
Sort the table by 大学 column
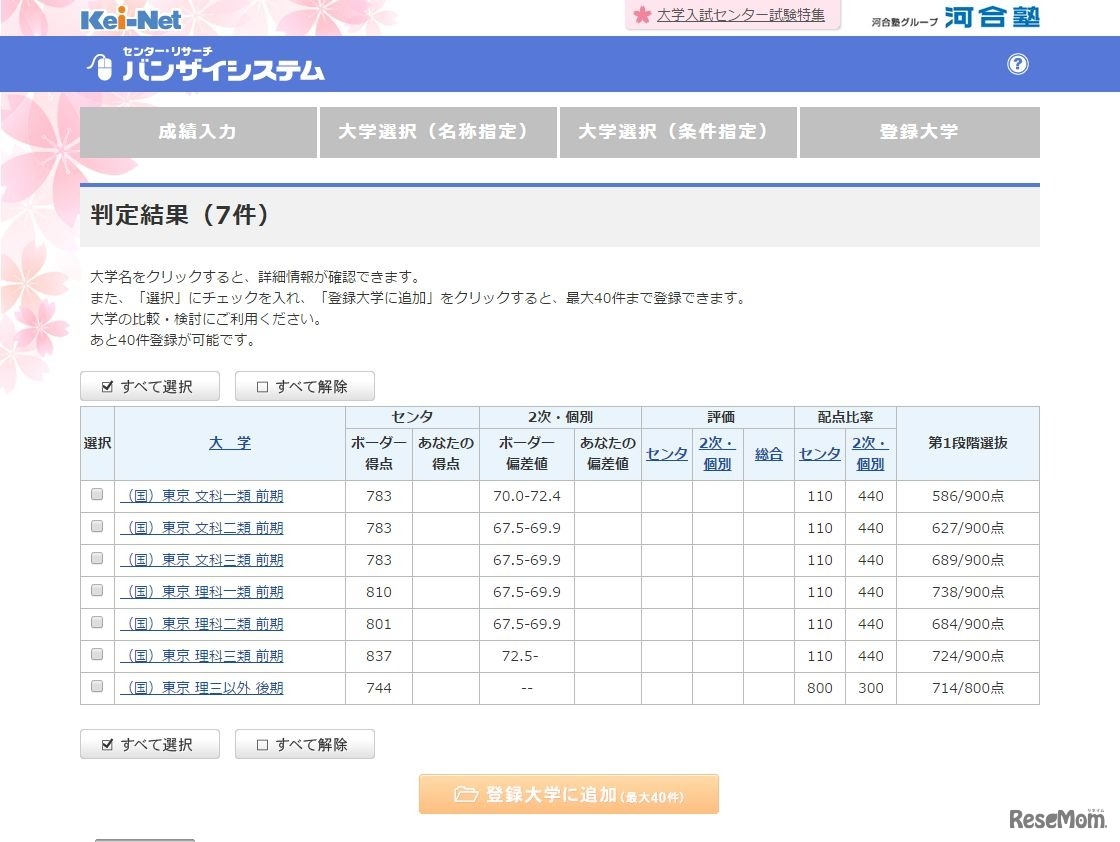[x=230, y=442]
